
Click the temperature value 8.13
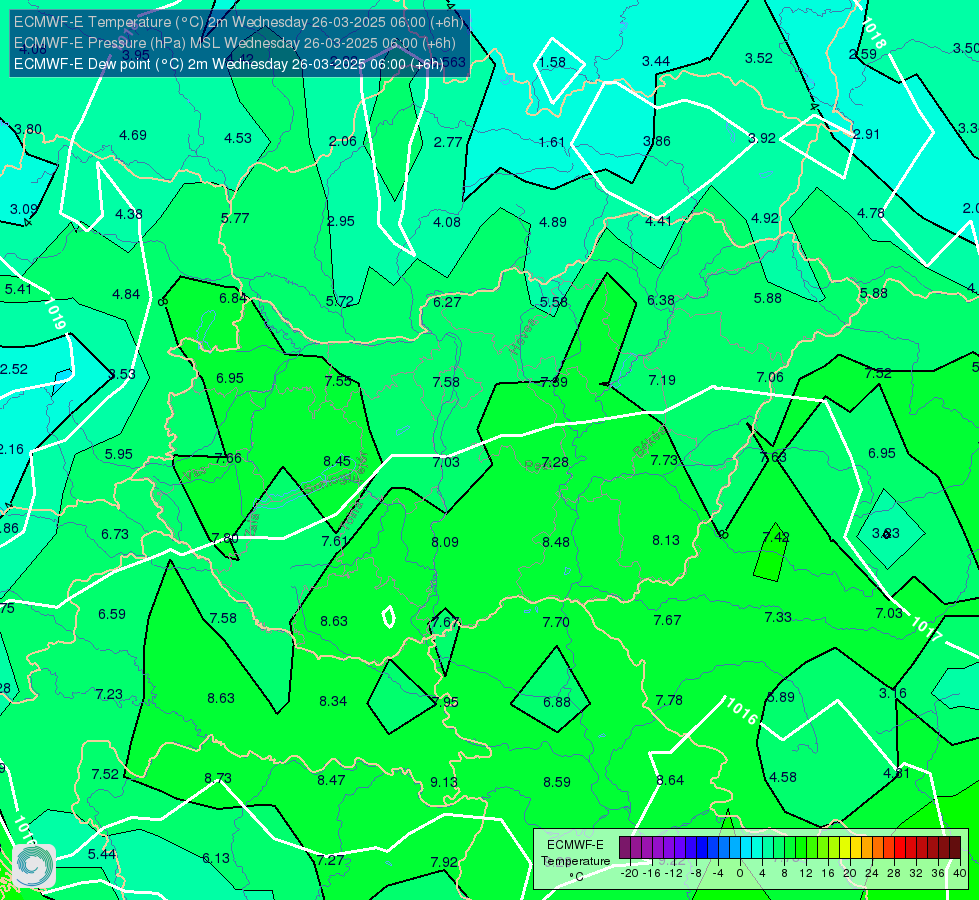pos(666,540)
